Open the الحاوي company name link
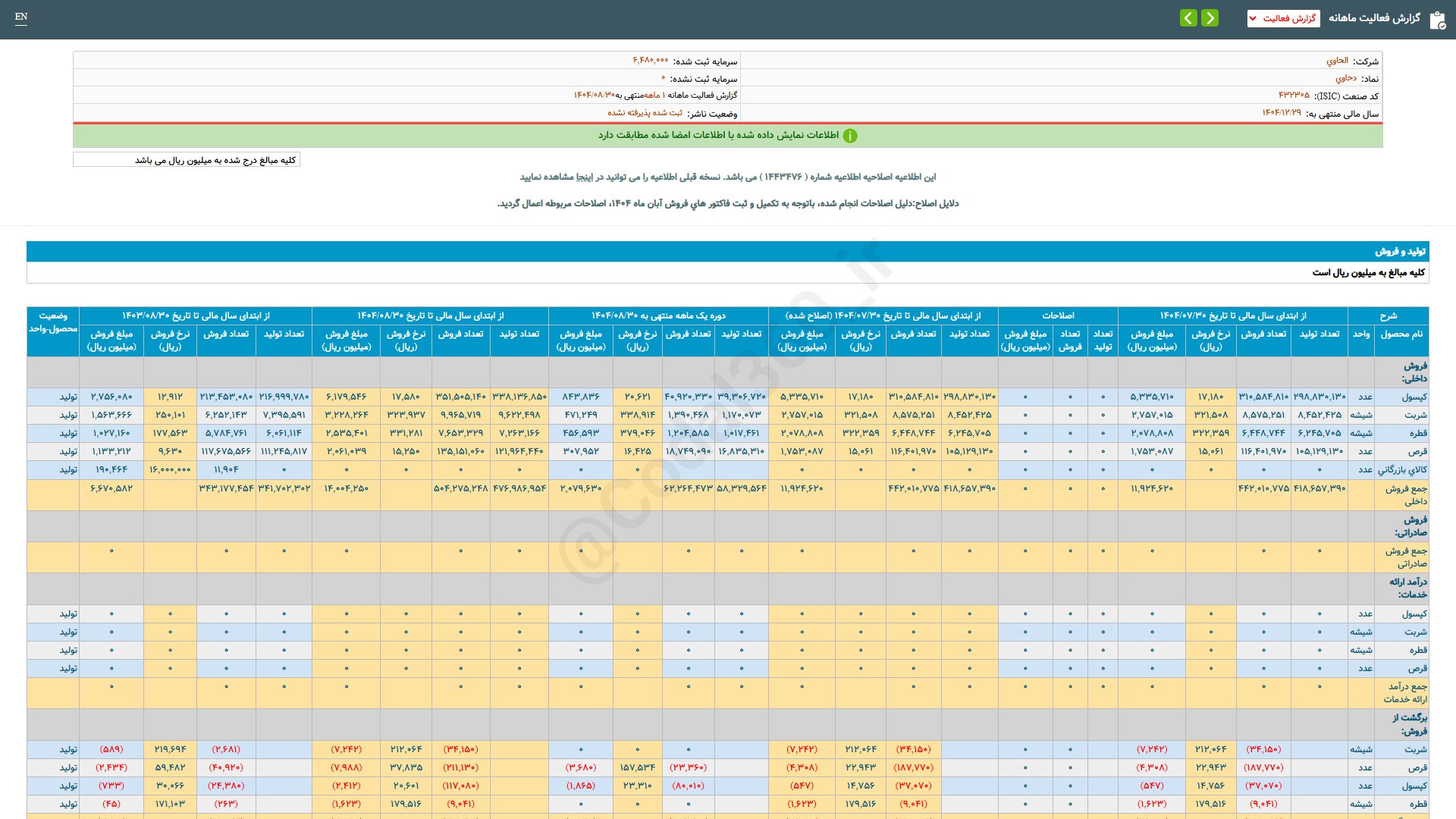The image size is (1456, 819). [1337, 61]
